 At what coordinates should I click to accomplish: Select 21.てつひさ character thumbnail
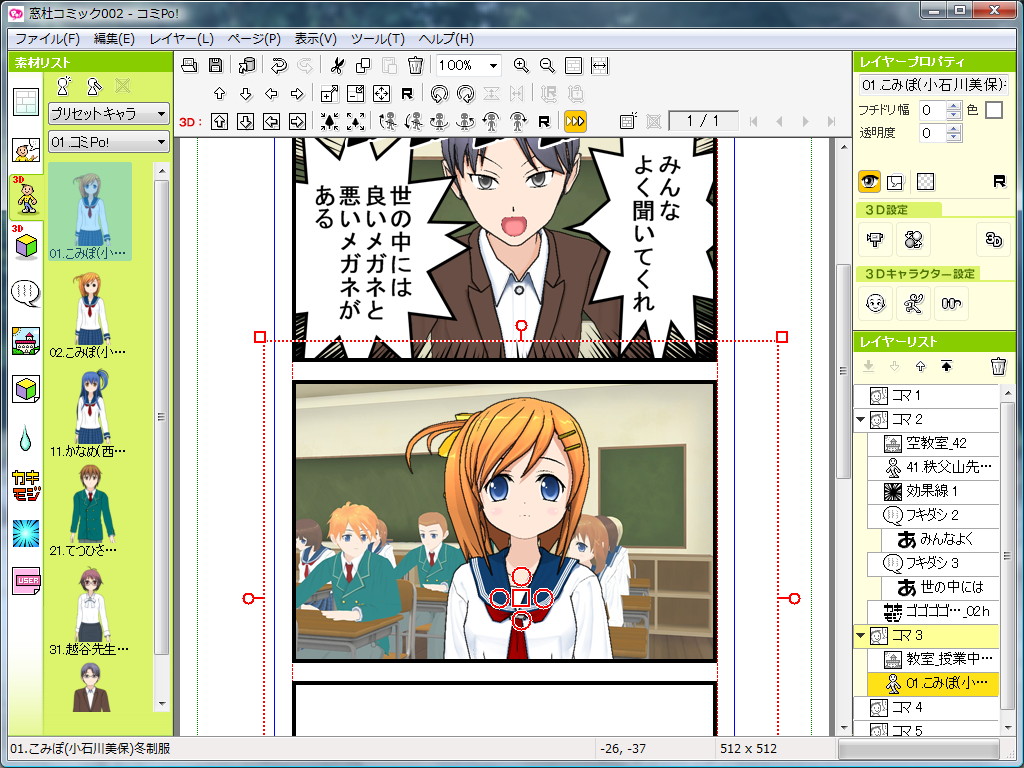[90, 511]
